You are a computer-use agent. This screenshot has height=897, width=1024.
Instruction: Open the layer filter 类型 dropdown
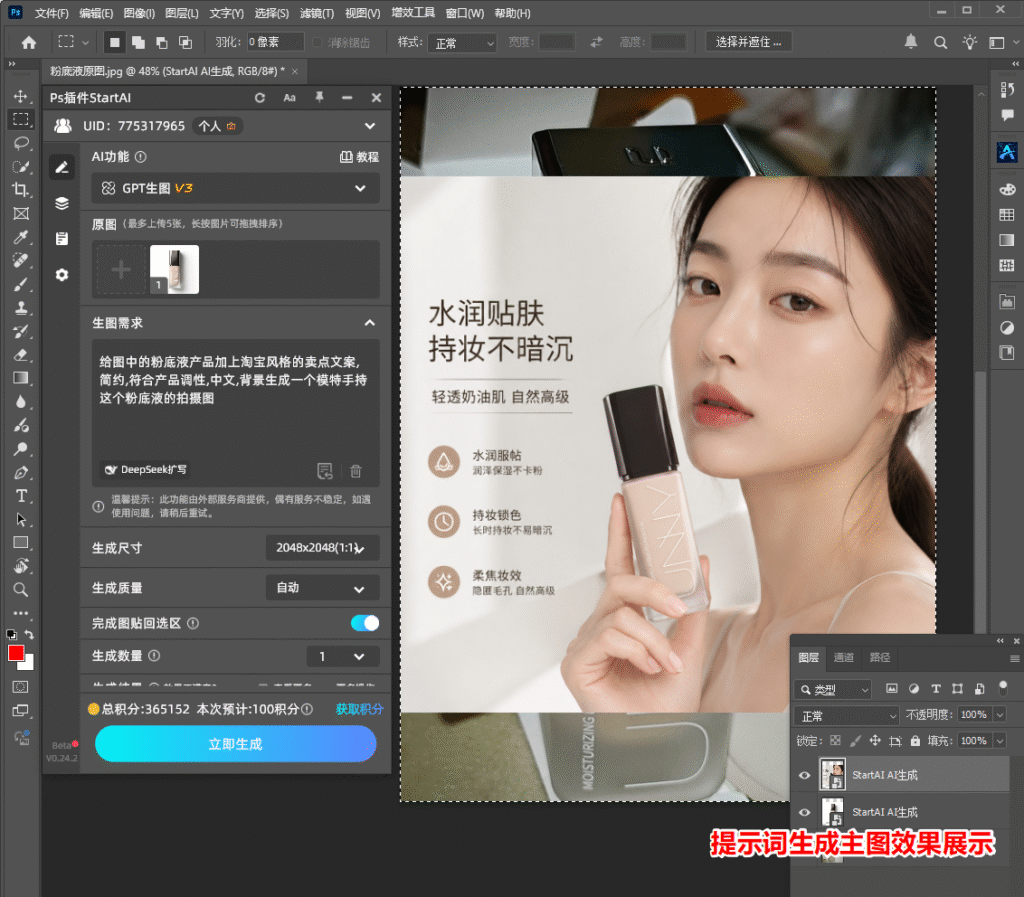833,689
